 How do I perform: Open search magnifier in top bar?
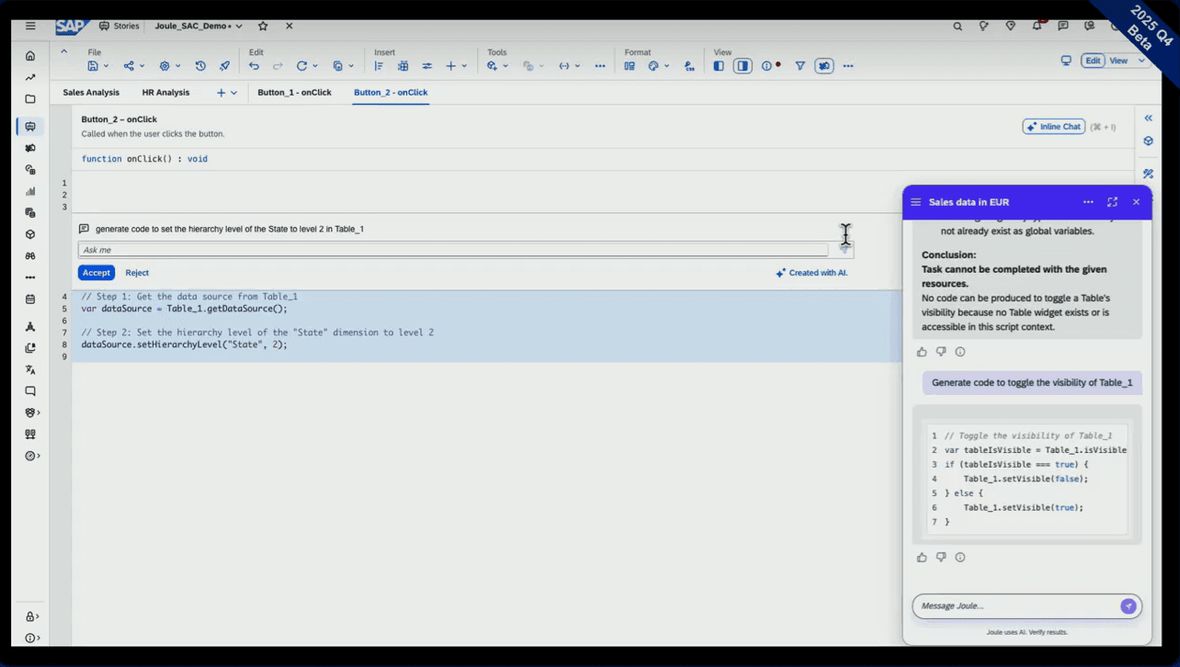coord(957,26)
